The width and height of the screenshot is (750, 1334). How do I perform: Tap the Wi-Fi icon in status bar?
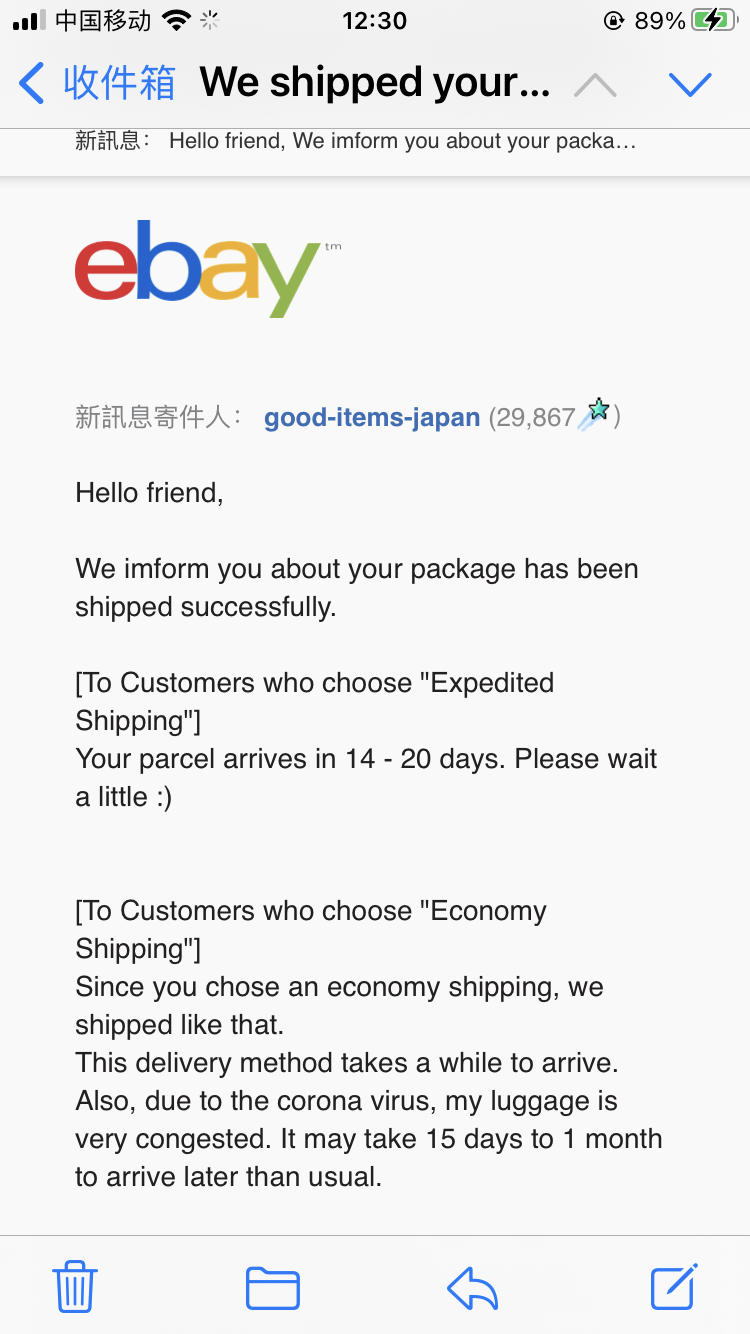point(177,20)
